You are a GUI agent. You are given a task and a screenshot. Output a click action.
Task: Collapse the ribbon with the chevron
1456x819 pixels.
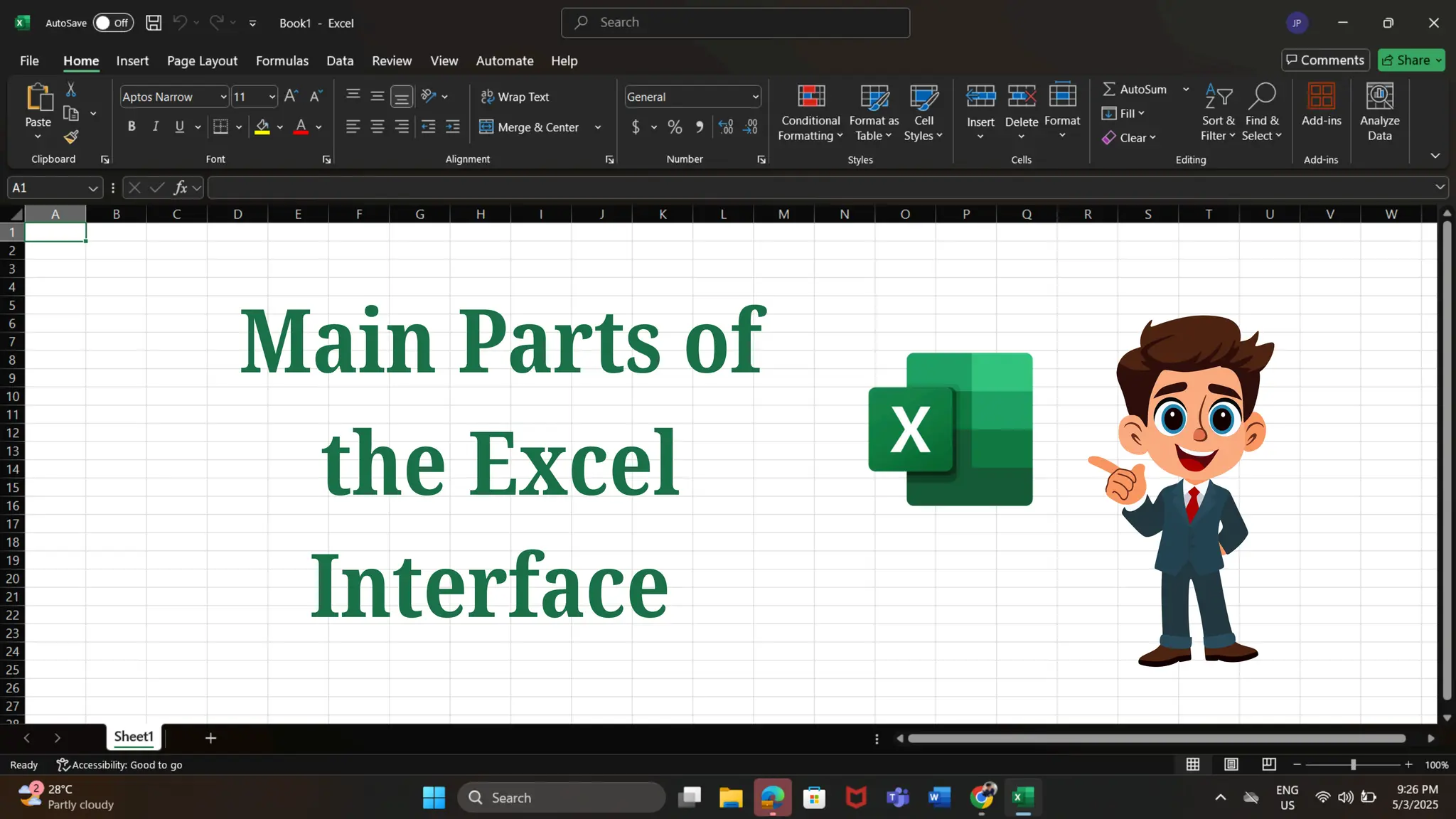(x=1435, y=156)
